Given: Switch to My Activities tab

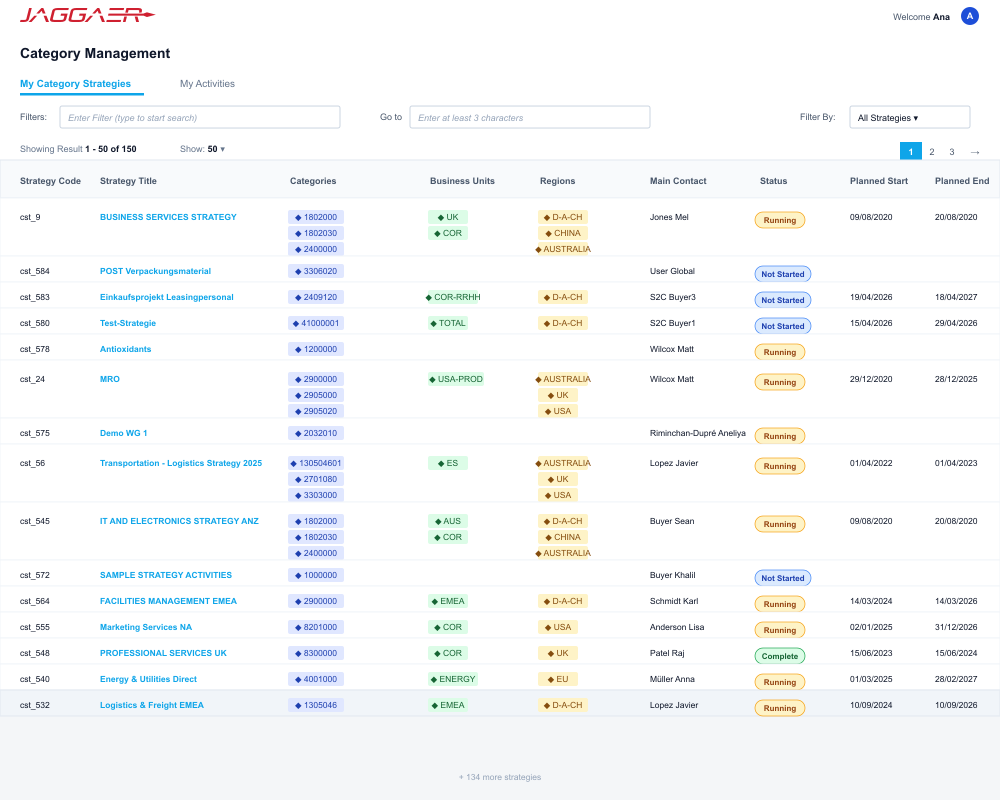Looking at the screenshot, I should point(207,84).
